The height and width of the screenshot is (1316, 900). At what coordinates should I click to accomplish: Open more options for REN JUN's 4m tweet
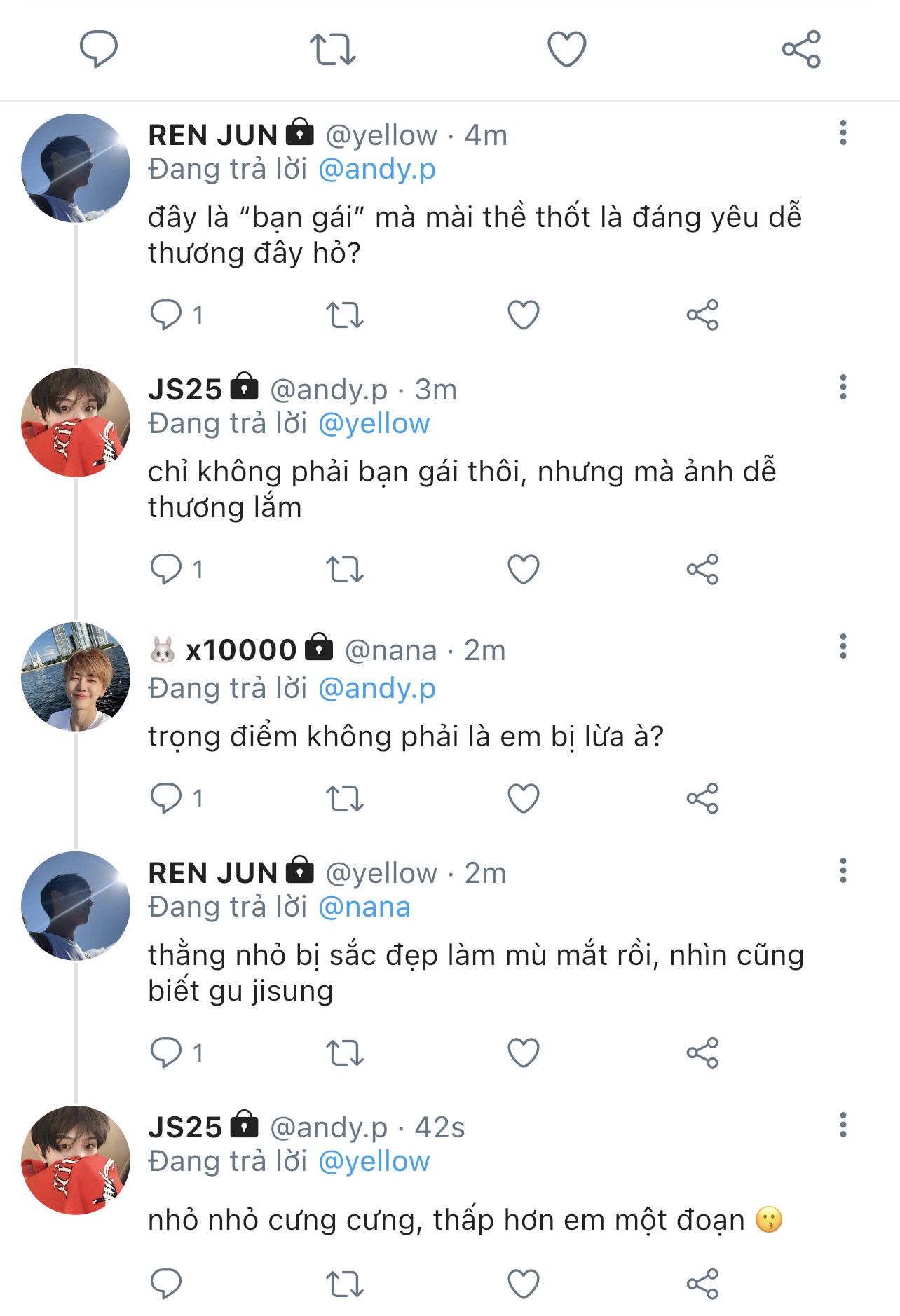tap(843, 133)
